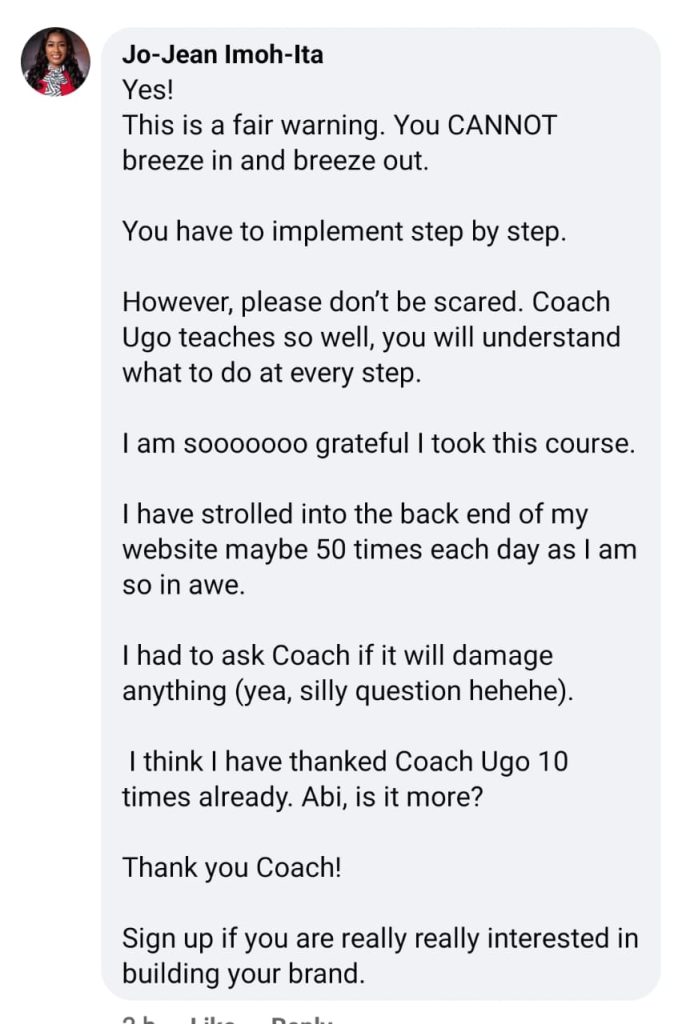The width and height of the screenshot is (682, 1024).
Task: Select the 'so in awe.' line
Action: (184, 585)
